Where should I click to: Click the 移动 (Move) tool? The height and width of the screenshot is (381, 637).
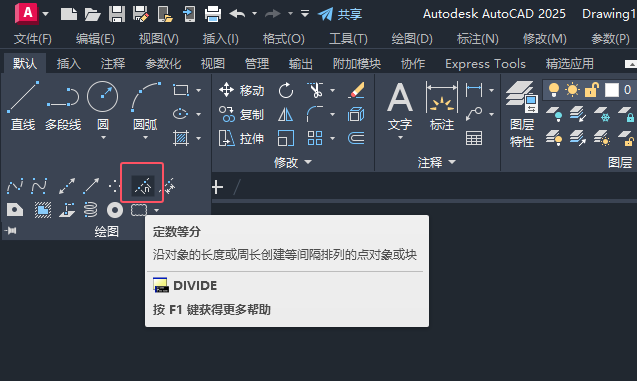click(x=242, y=90)
